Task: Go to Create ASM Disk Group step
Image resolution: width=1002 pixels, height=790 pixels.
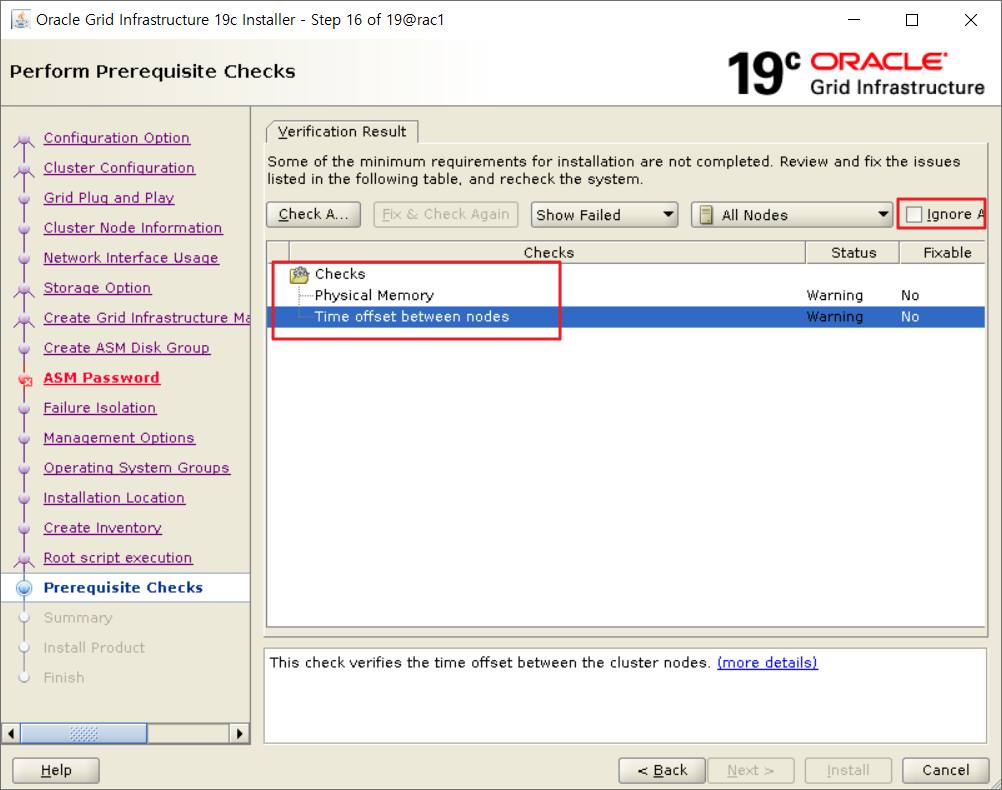Action: coord(127,348)
